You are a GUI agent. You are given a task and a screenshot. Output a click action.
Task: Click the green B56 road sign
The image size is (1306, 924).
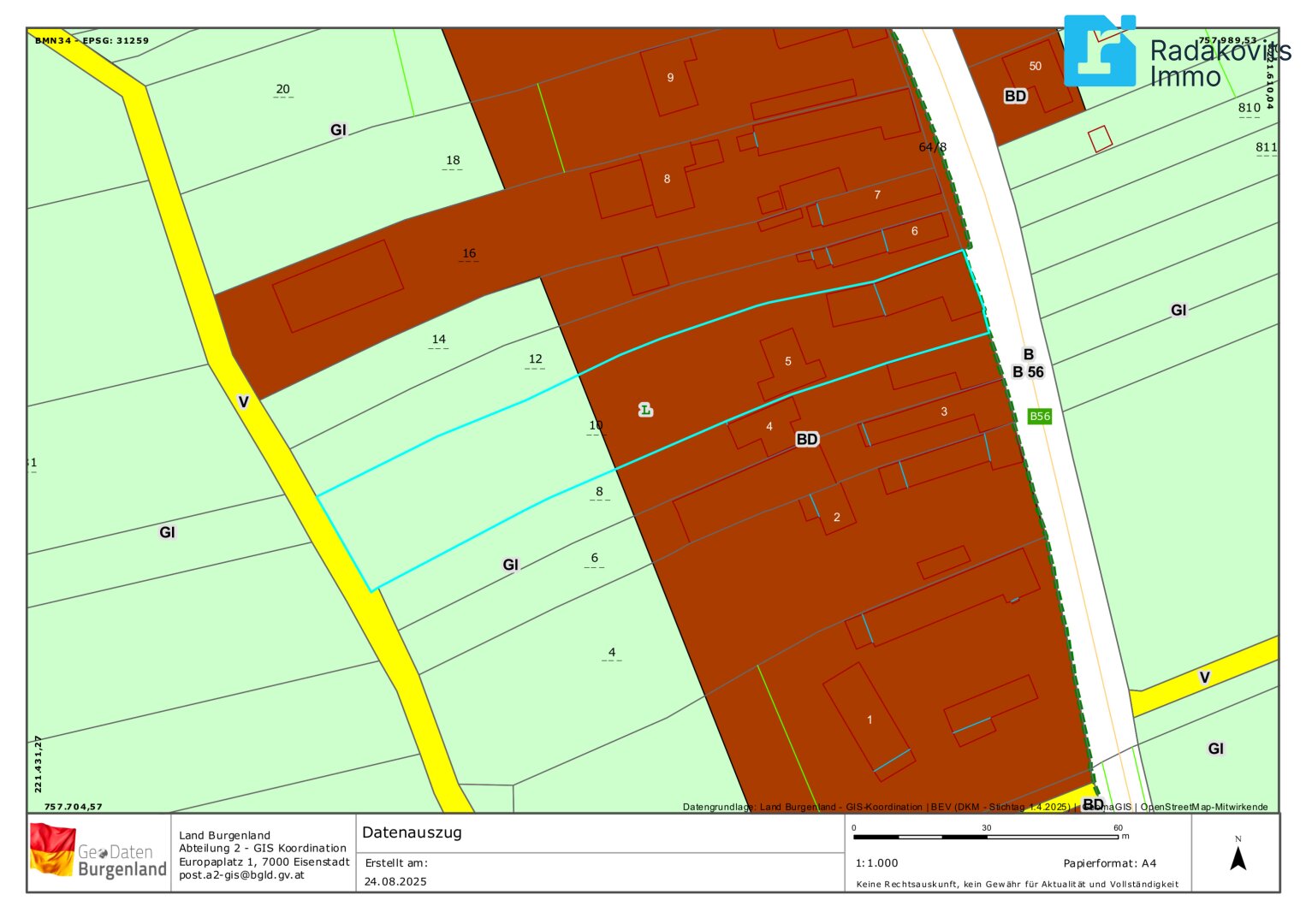pyautogui.click(x=1039, y=417)
